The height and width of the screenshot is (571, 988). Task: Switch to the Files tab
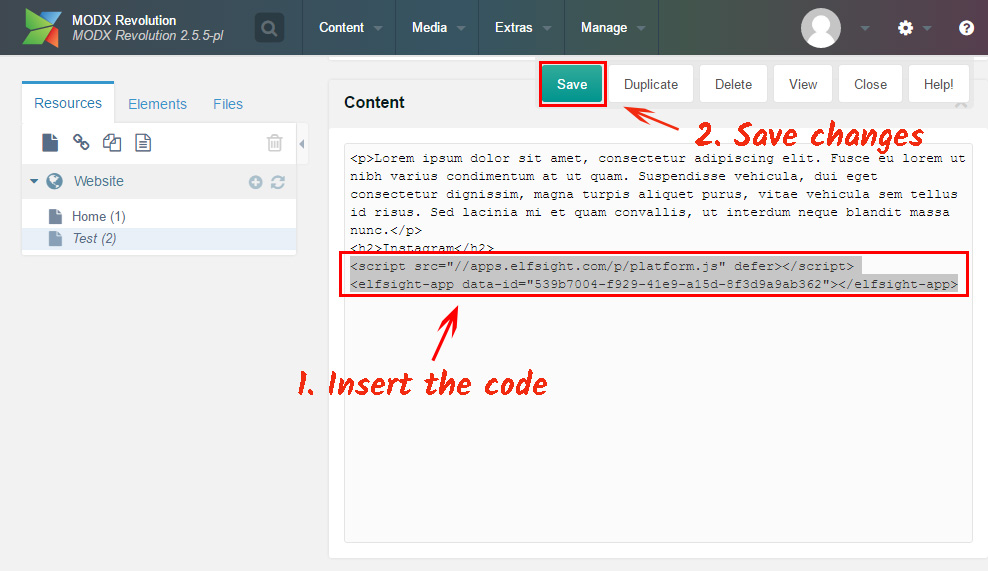coord(227,104)
